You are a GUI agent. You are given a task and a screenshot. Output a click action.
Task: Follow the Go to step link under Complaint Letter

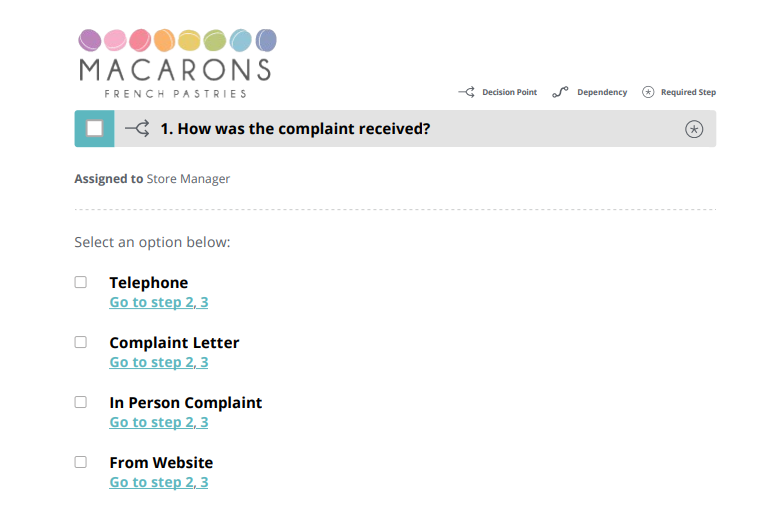click(159, 362)
